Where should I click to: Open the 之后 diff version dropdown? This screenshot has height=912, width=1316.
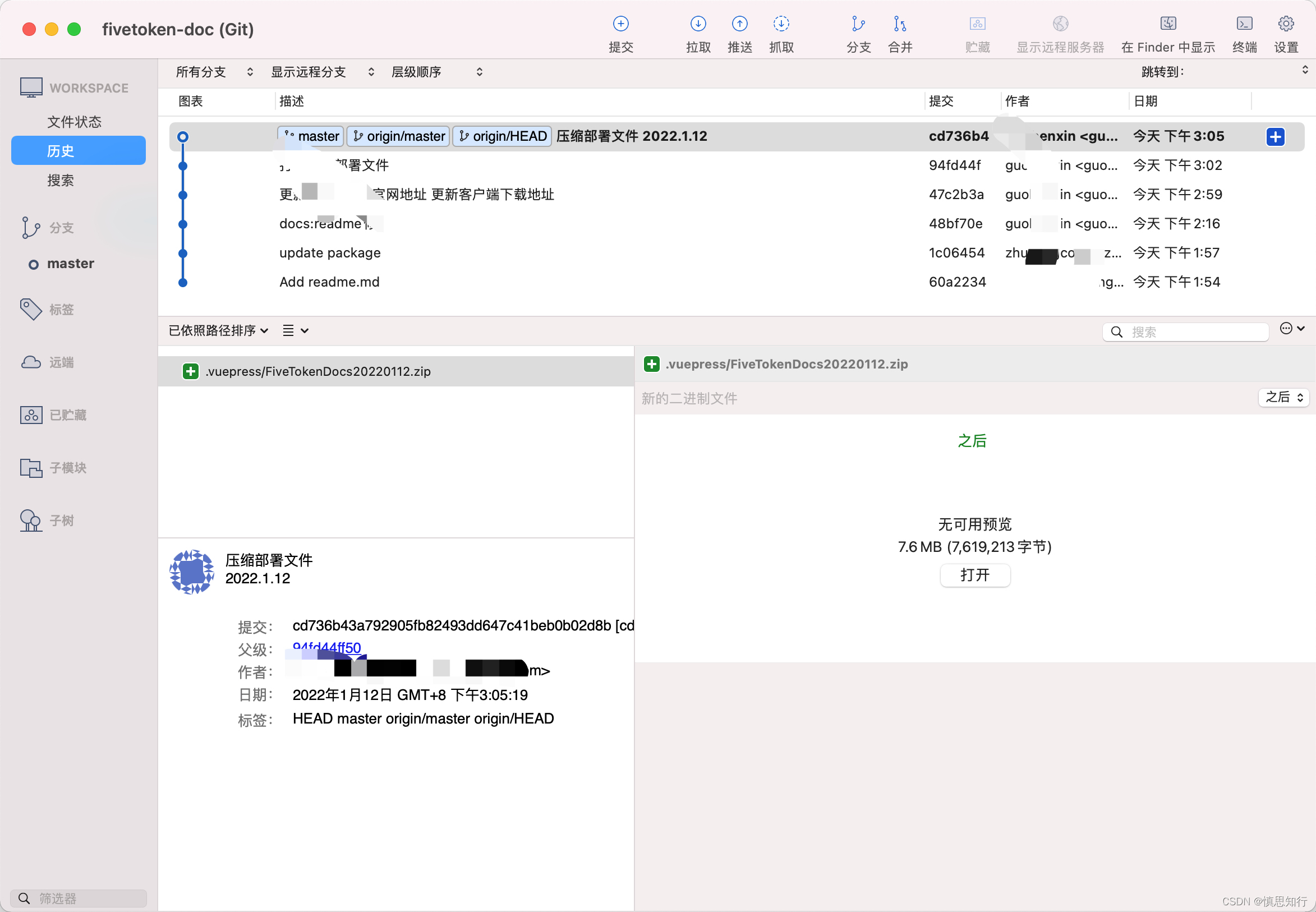1282,398
